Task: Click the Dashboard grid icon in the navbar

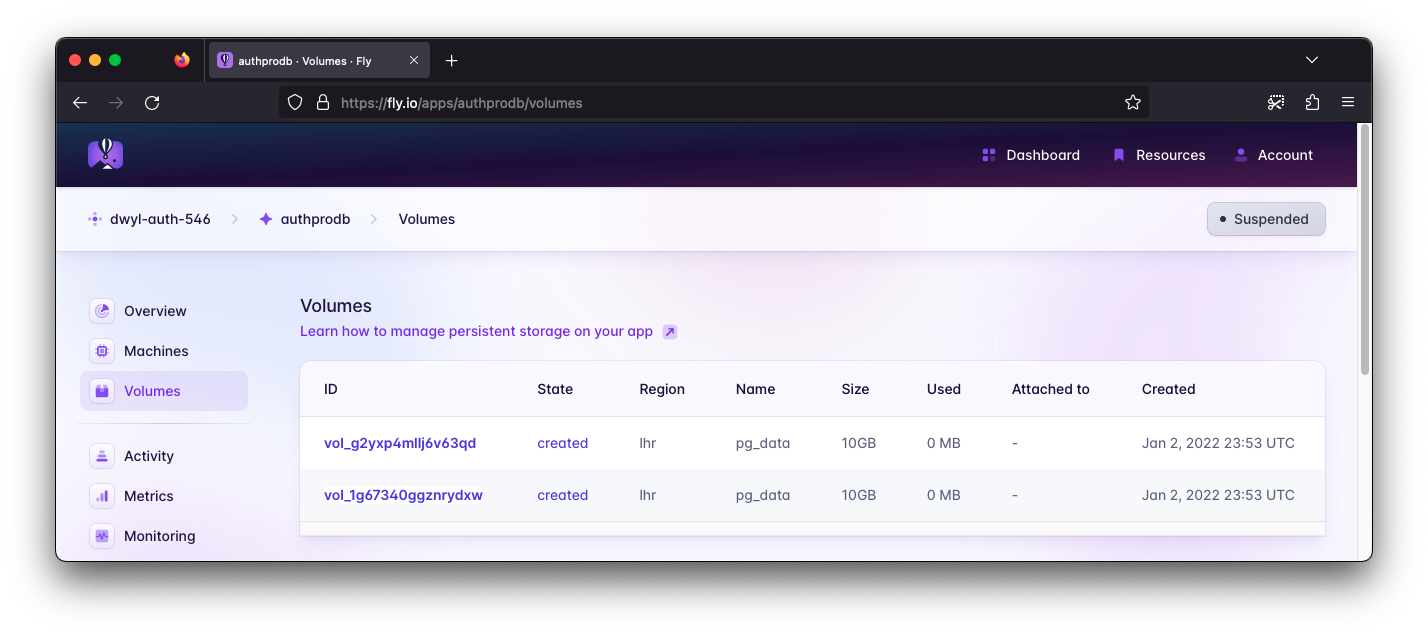Action: [989, 154]
